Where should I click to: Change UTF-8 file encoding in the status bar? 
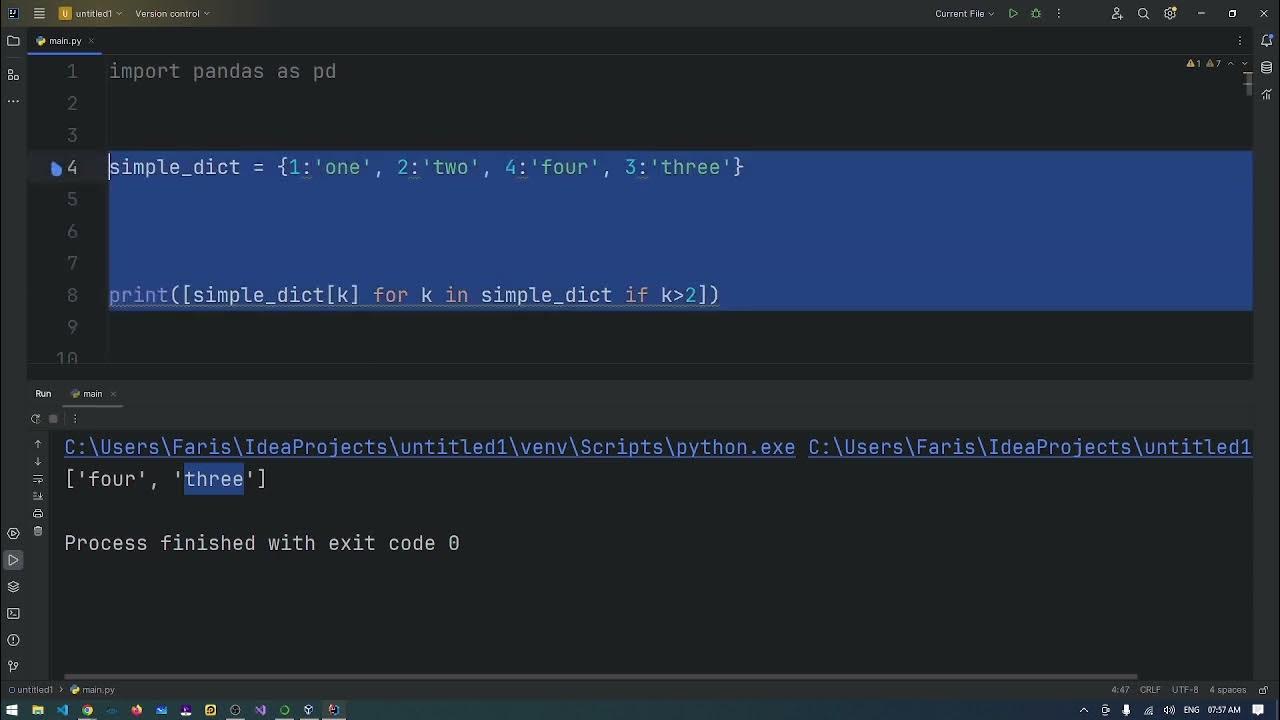coord(1185,690)
